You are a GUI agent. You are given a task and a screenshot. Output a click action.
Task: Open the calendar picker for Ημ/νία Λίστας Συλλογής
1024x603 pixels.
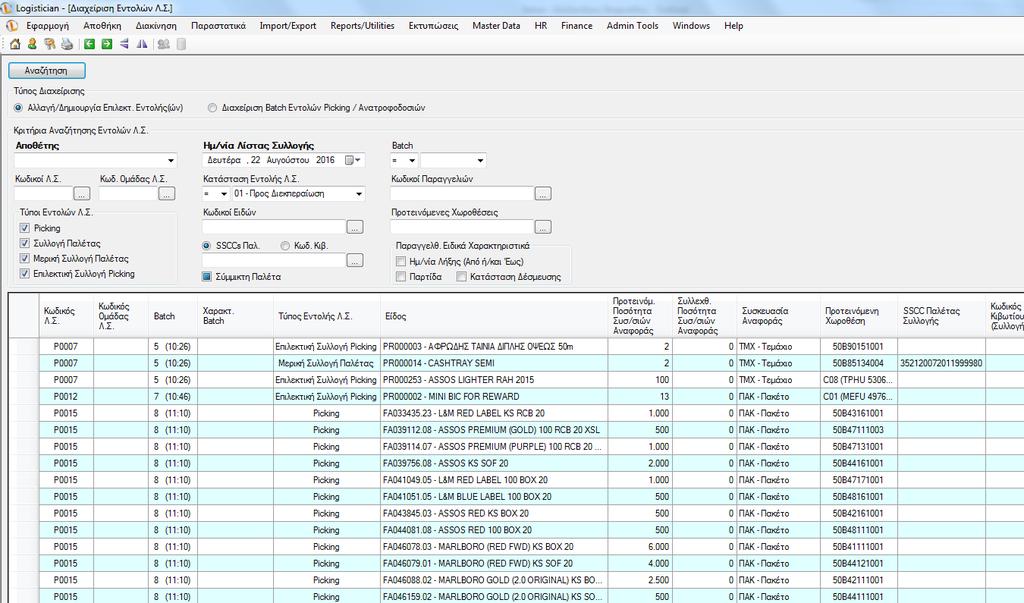pyautogui.click(x=353, y=160)
